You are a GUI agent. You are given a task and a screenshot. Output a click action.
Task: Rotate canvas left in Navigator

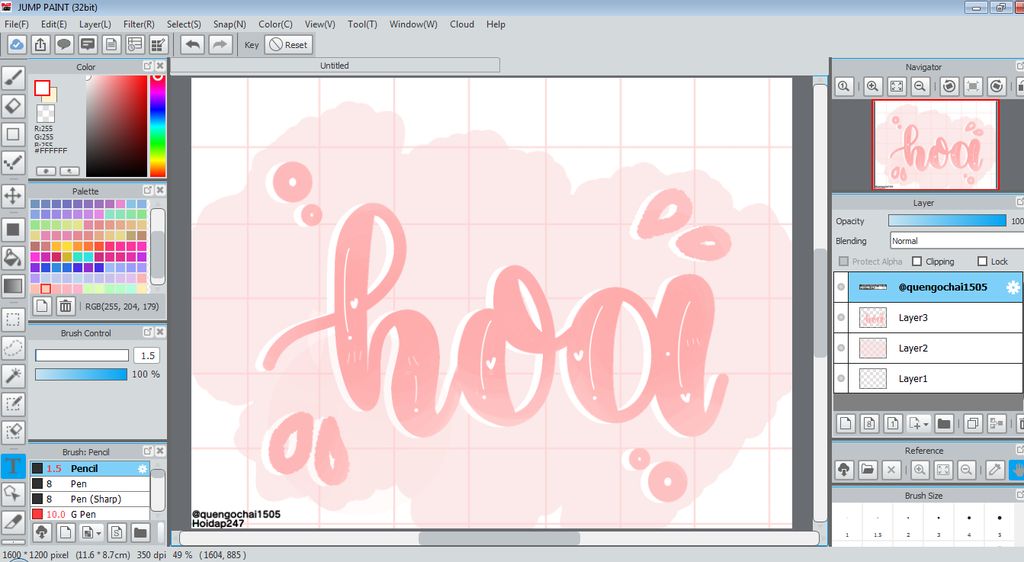pyautogui.click(x=949, y=86)
